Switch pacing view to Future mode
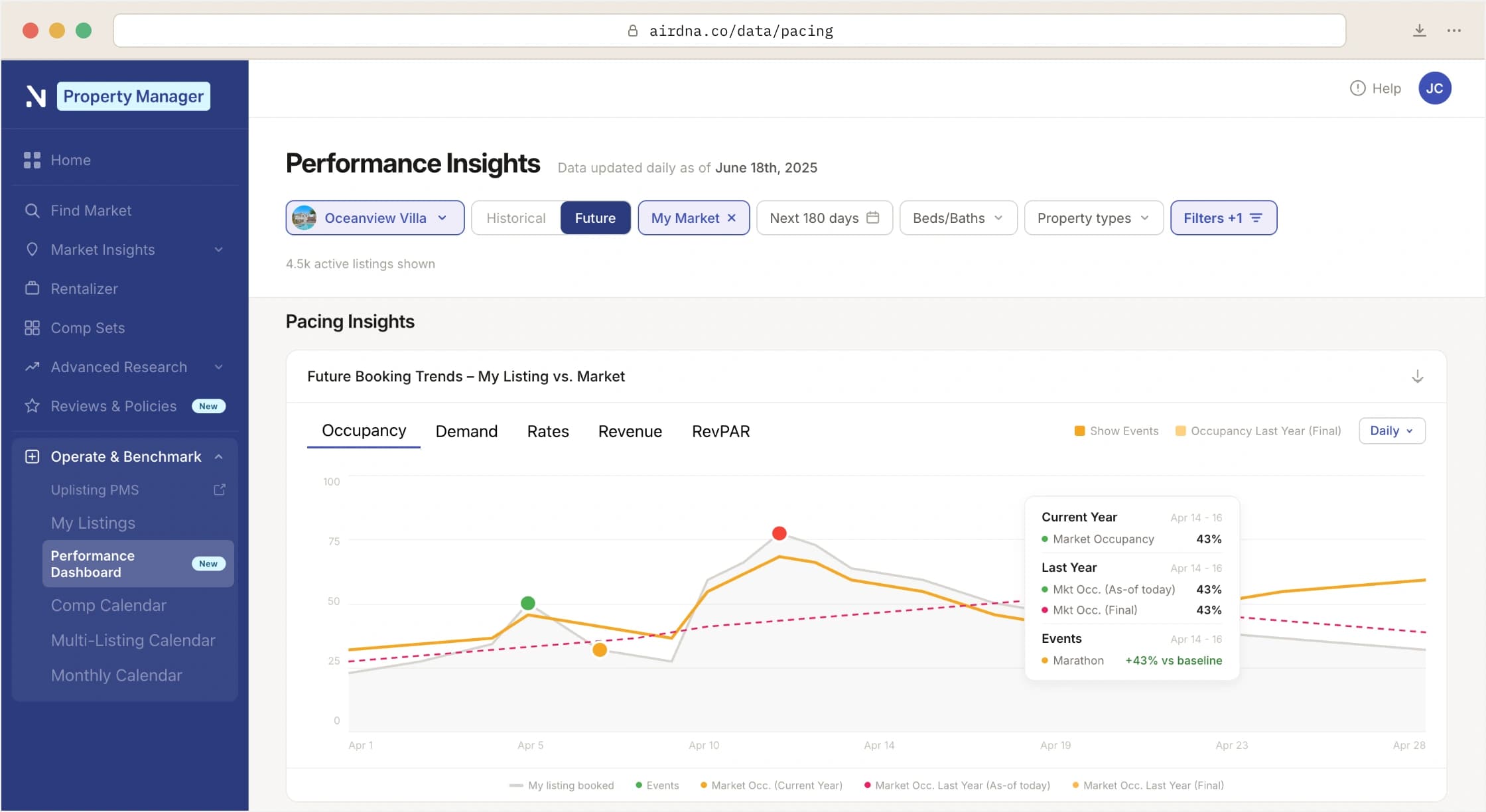1486x812 pixels. [594, 218]
